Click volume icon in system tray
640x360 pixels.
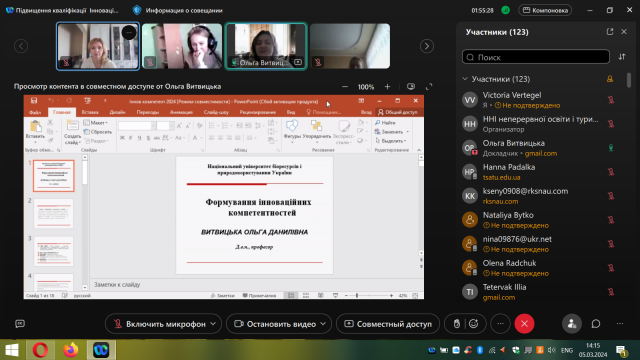(552, 350)
